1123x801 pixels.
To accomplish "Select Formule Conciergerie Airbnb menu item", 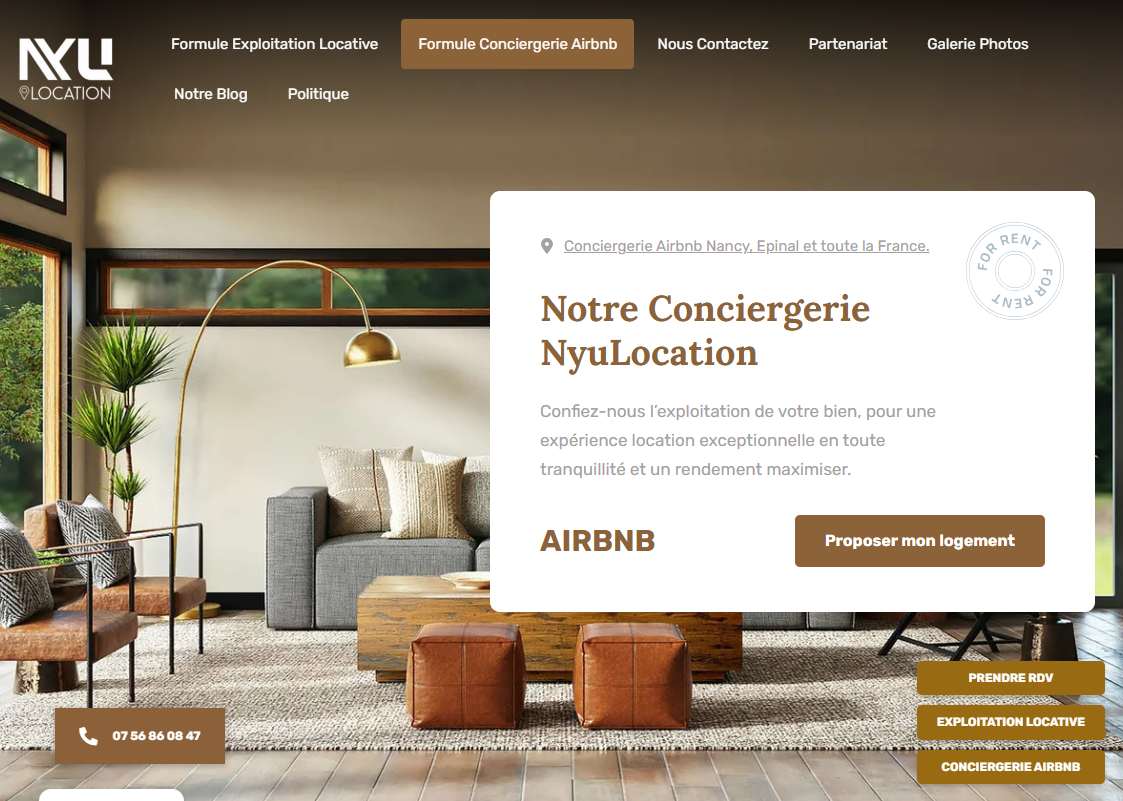I will tap(517, 44).
